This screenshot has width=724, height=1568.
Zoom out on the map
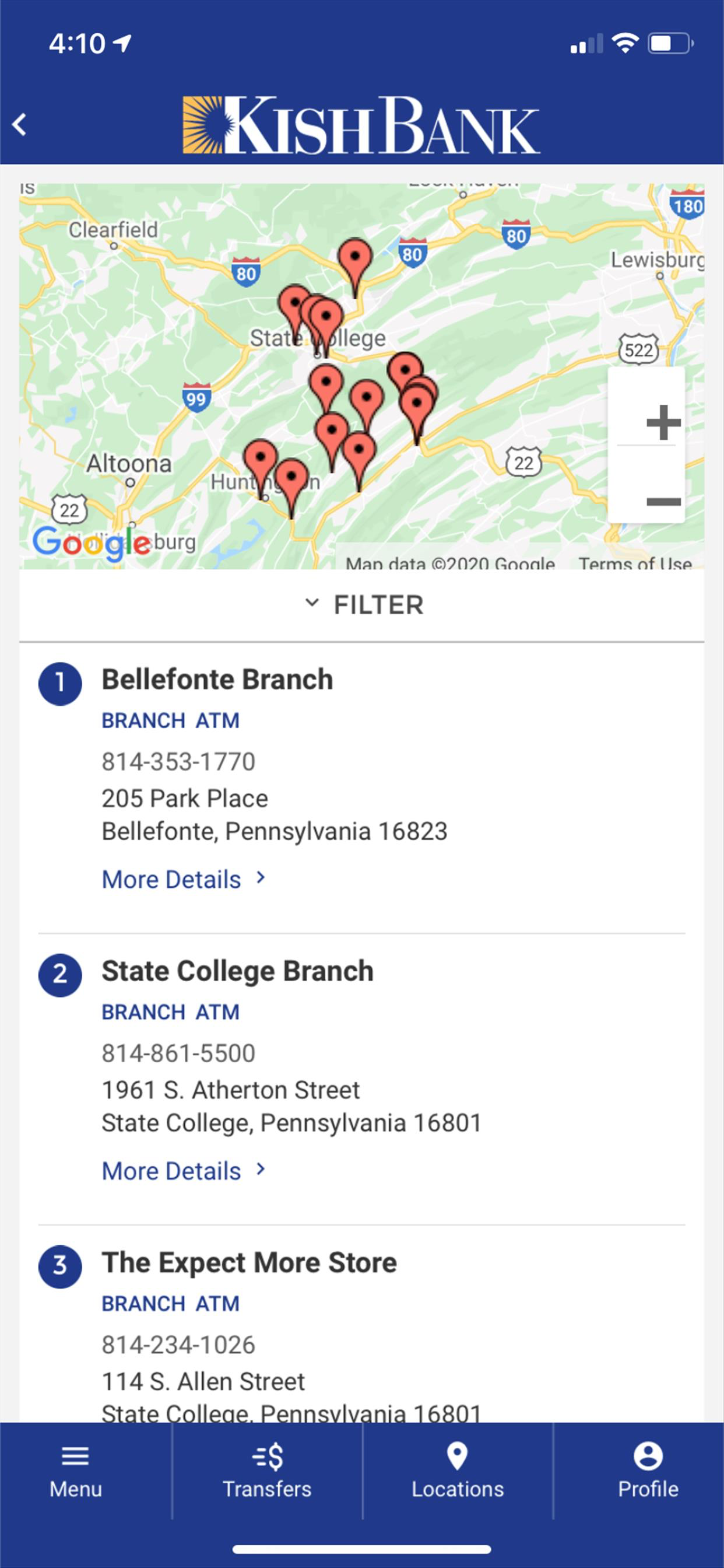(x=663, y=502)
